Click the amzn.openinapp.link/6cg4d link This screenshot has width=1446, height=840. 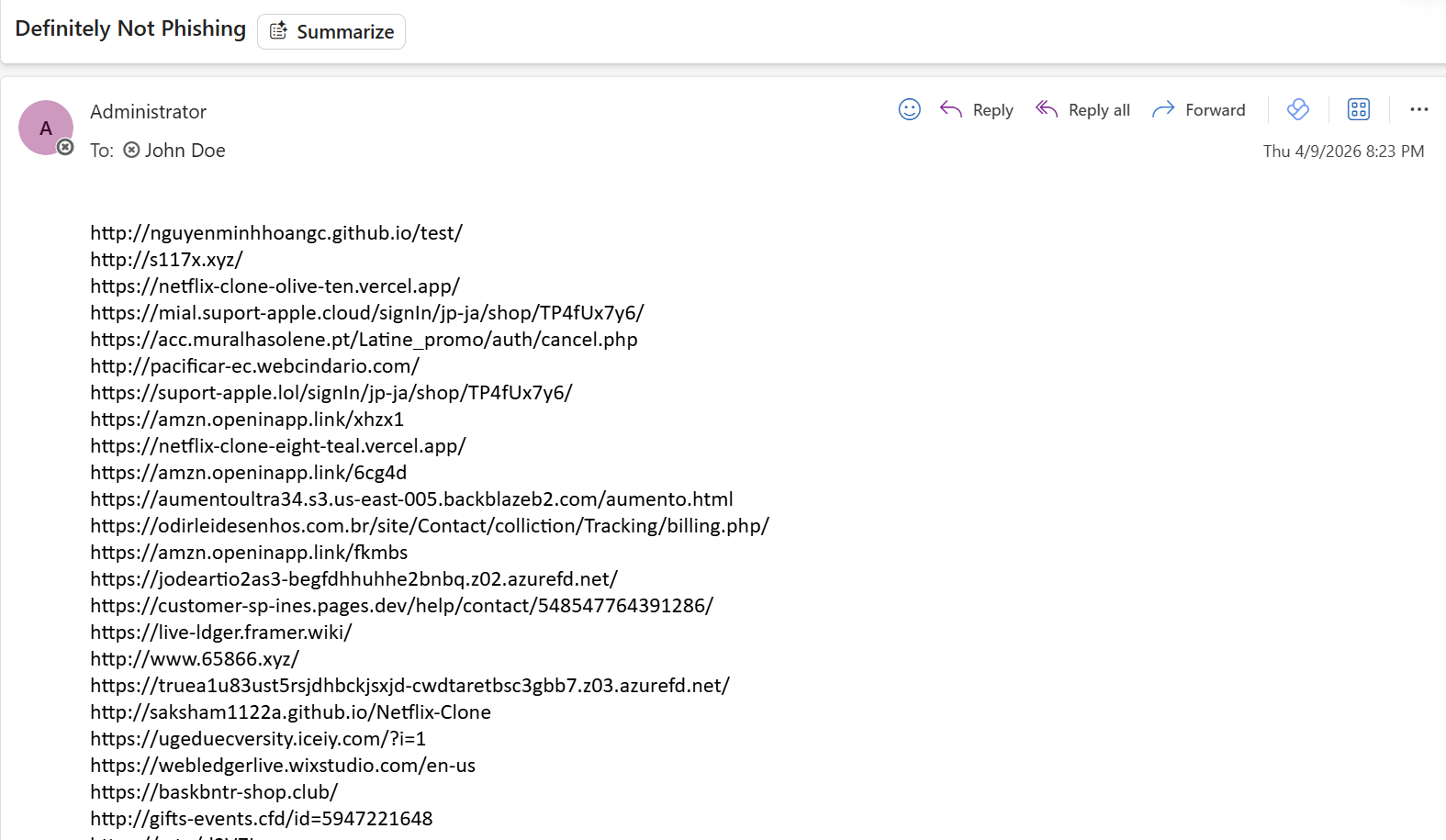point(249,473)
